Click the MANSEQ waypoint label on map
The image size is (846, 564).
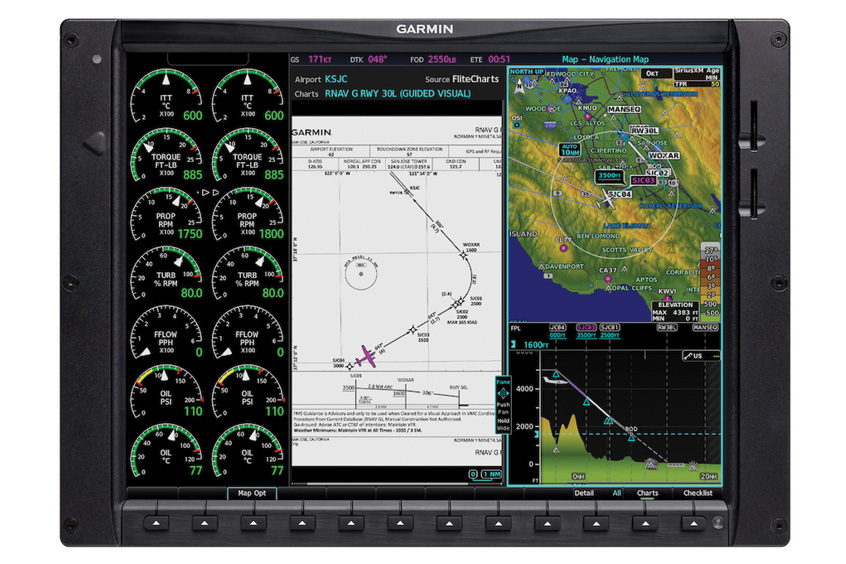(x=624, y=109)
